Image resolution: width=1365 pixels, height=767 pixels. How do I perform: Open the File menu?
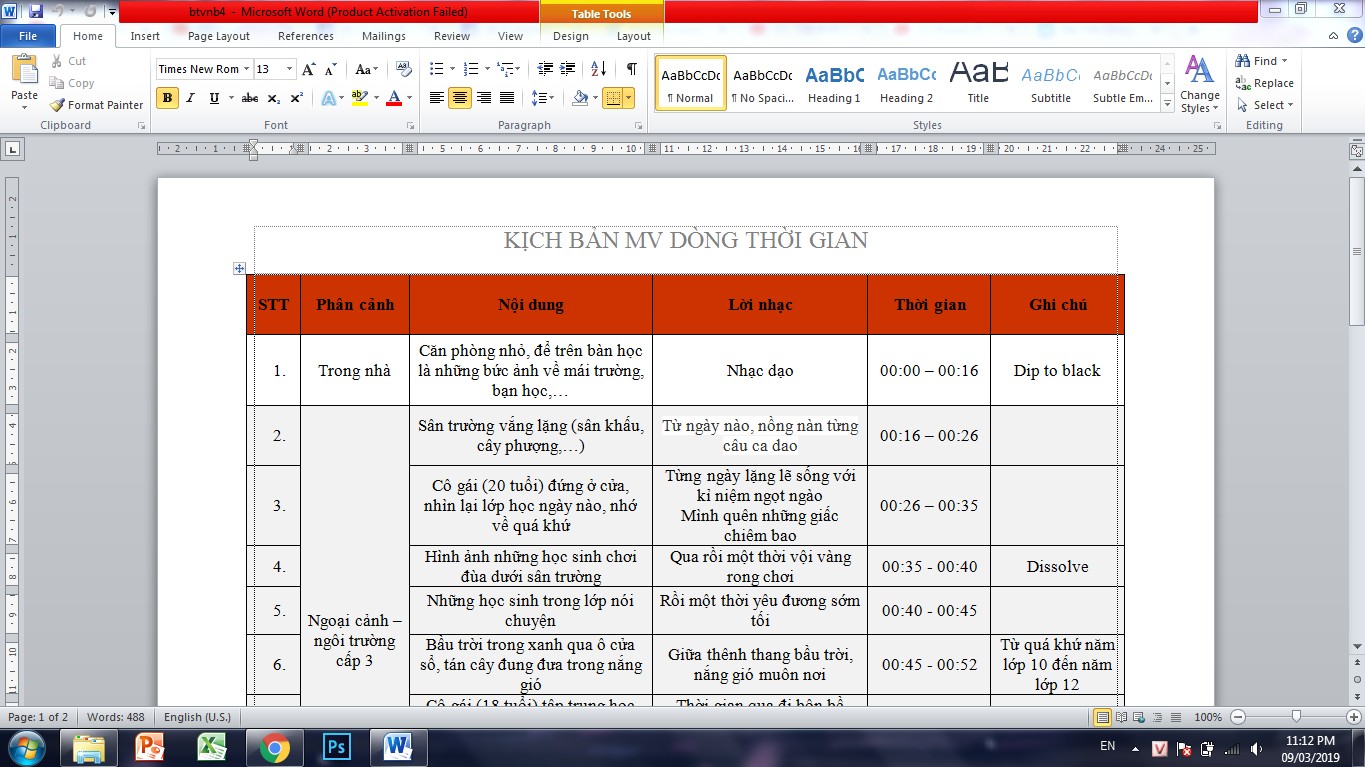[x=28, y=36]
